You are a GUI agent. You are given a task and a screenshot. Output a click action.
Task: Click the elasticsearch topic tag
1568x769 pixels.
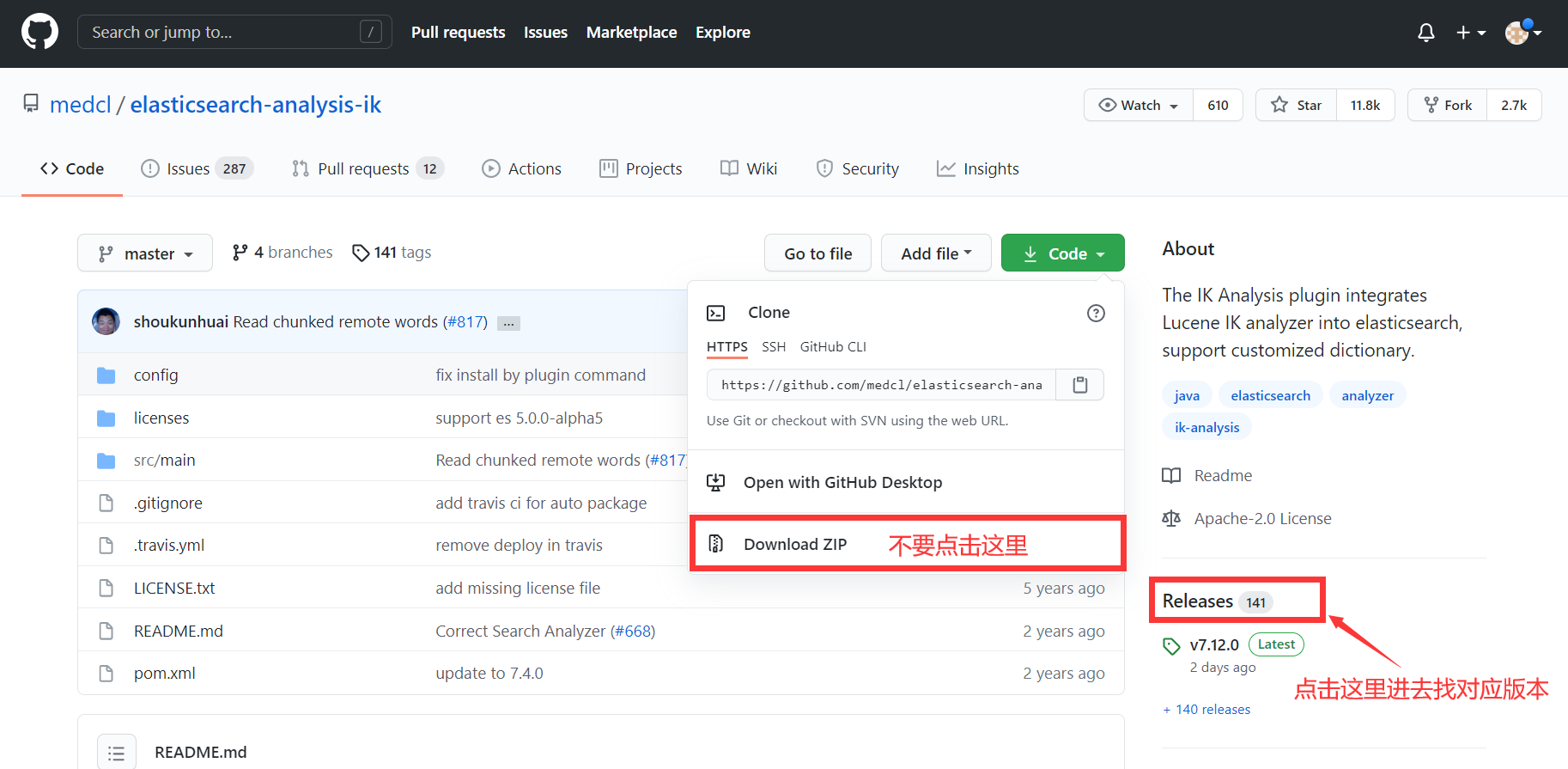click(x=1271, y=395)
